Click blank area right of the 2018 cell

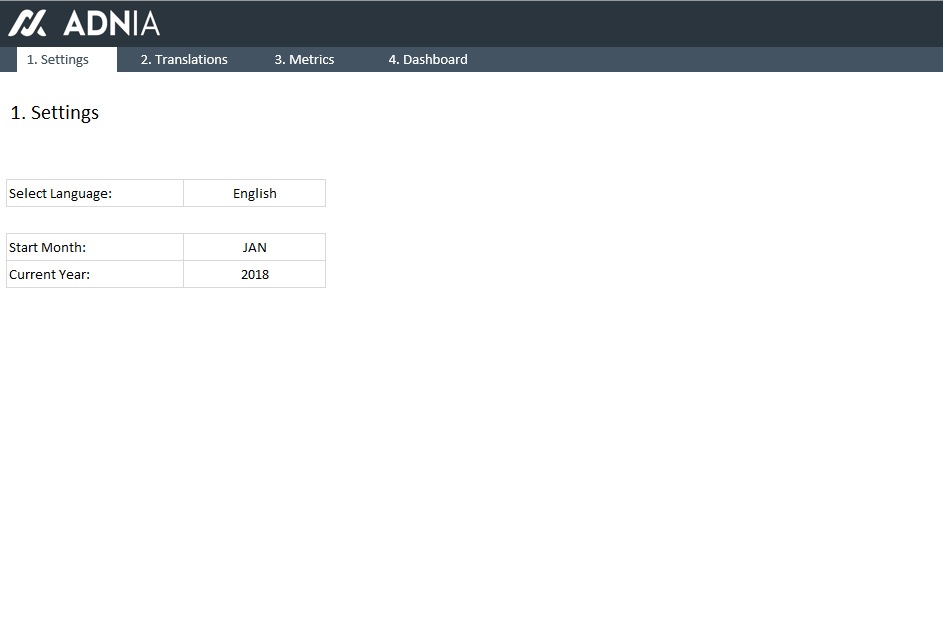click(500, 274)
